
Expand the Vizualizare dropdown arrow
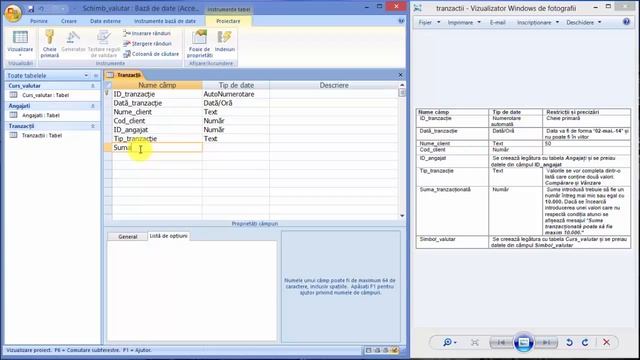pos(20,55)
